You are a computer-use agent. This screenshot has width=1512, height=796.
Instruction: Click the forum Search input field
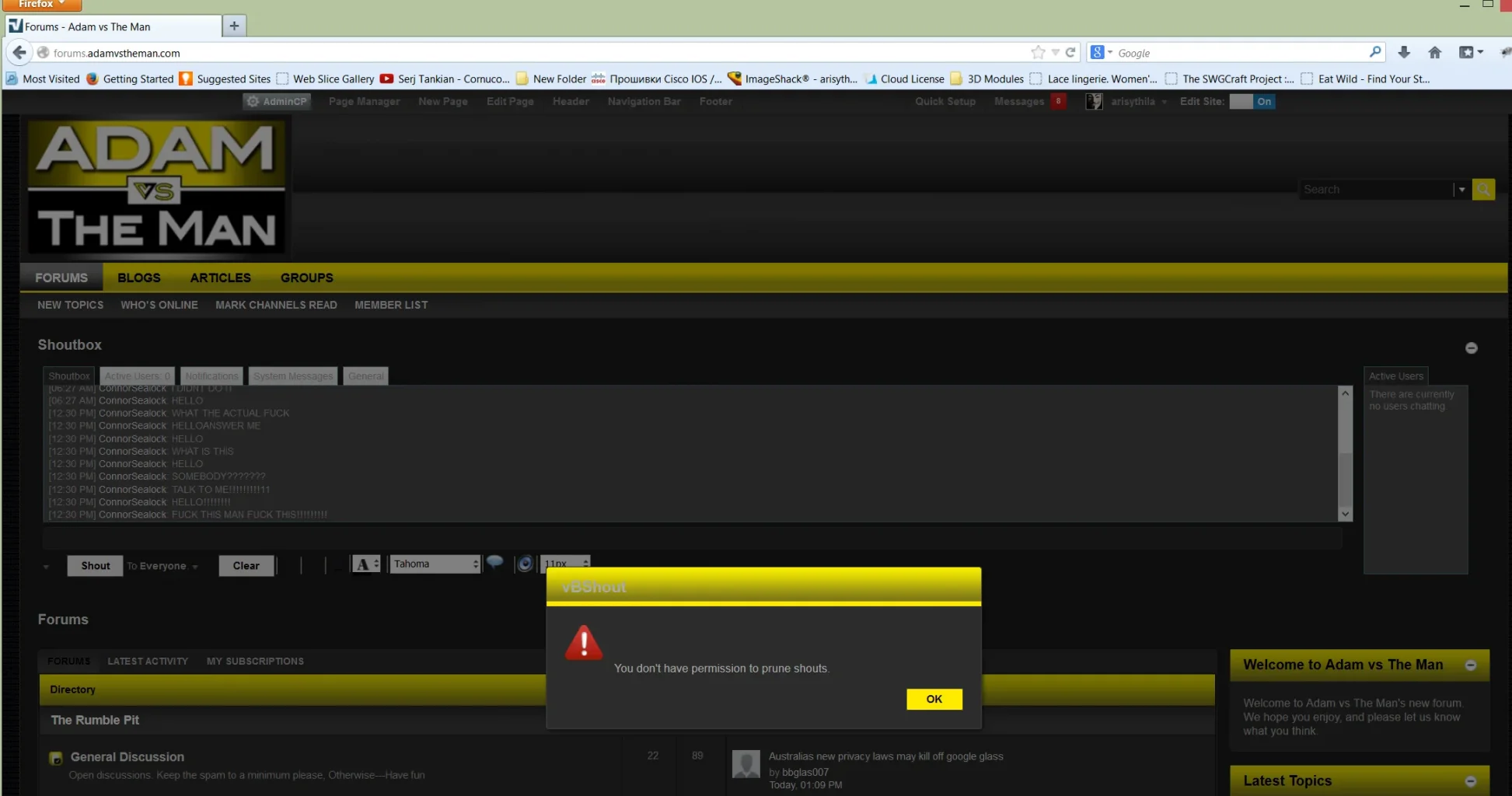[1376, 190]
